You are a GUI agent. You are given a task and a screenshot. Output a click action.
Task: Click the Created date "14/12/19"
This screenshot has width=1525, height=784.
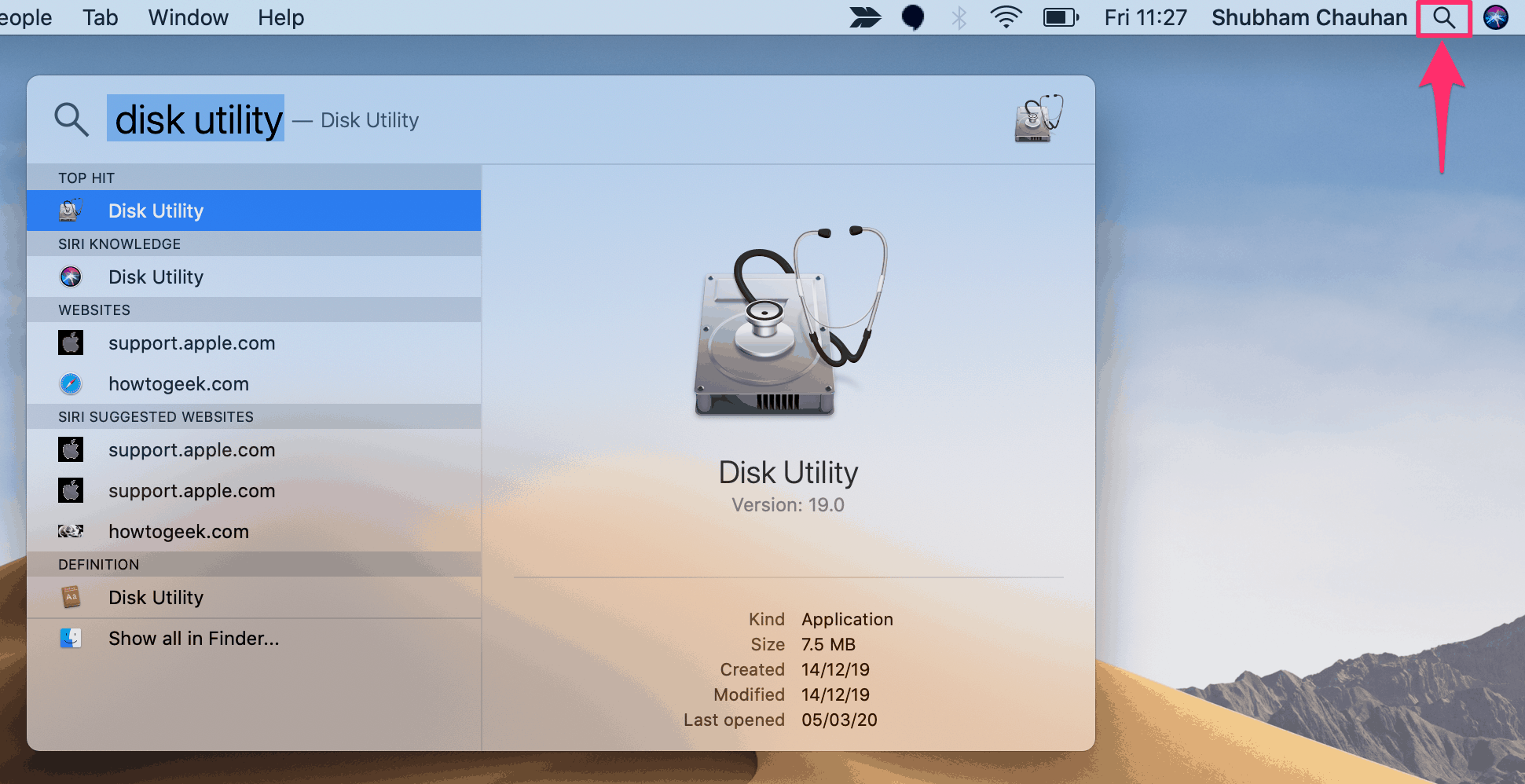835,669
